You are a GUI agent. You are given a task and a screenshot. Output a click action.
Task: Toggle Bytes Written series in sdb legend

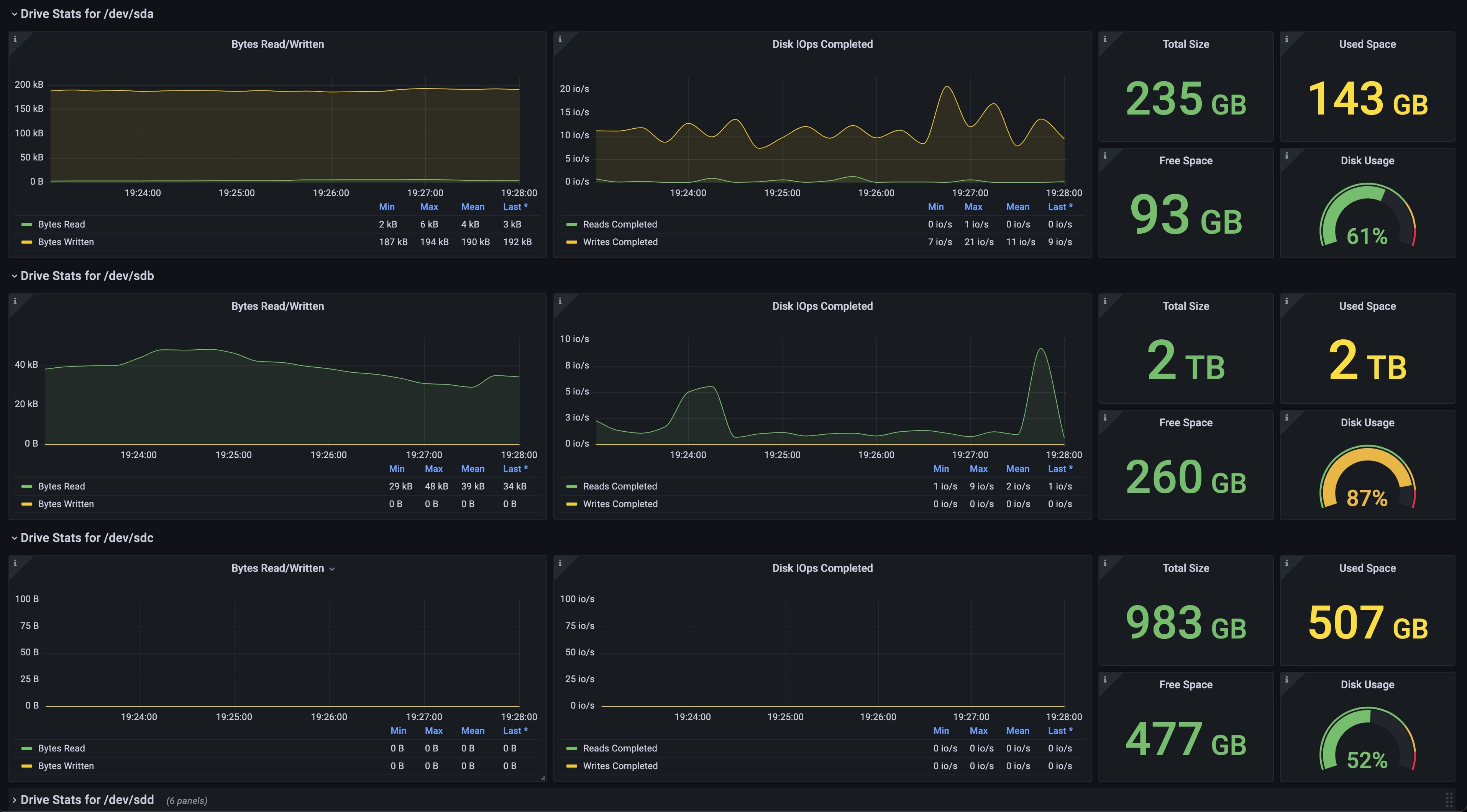(x=66, y=504)
